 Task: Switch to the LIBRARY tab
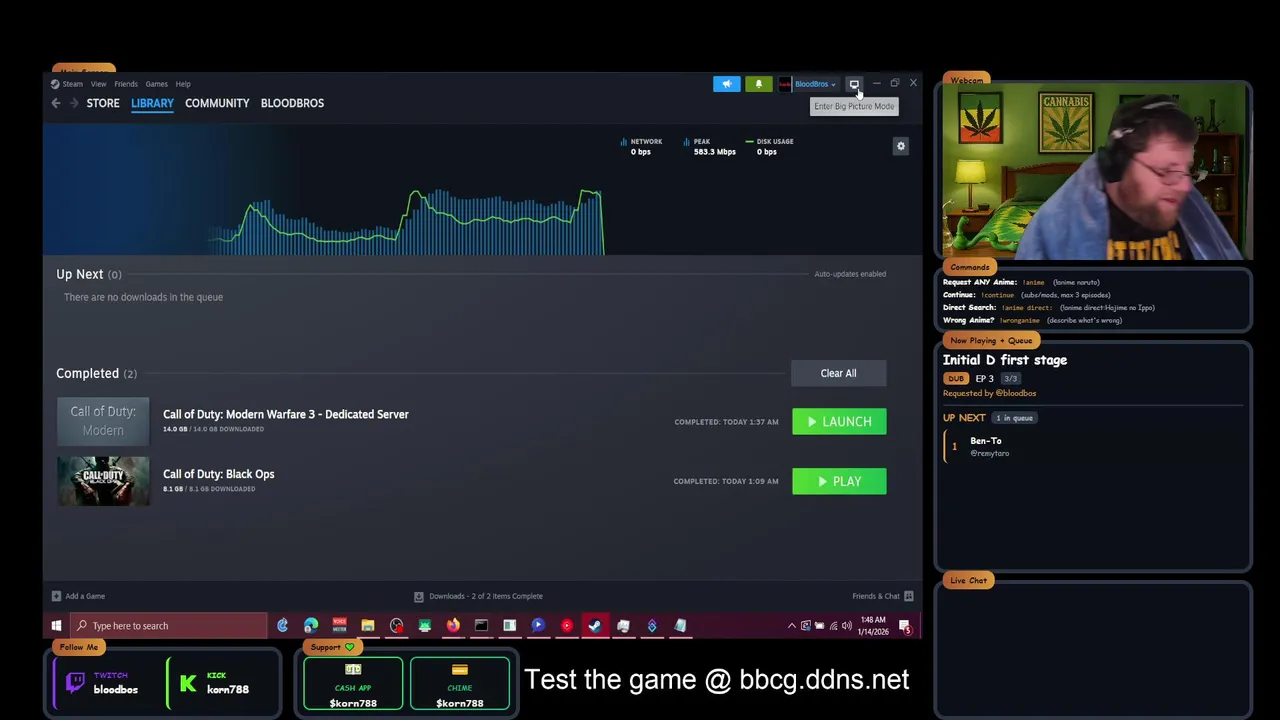point(152,103)
